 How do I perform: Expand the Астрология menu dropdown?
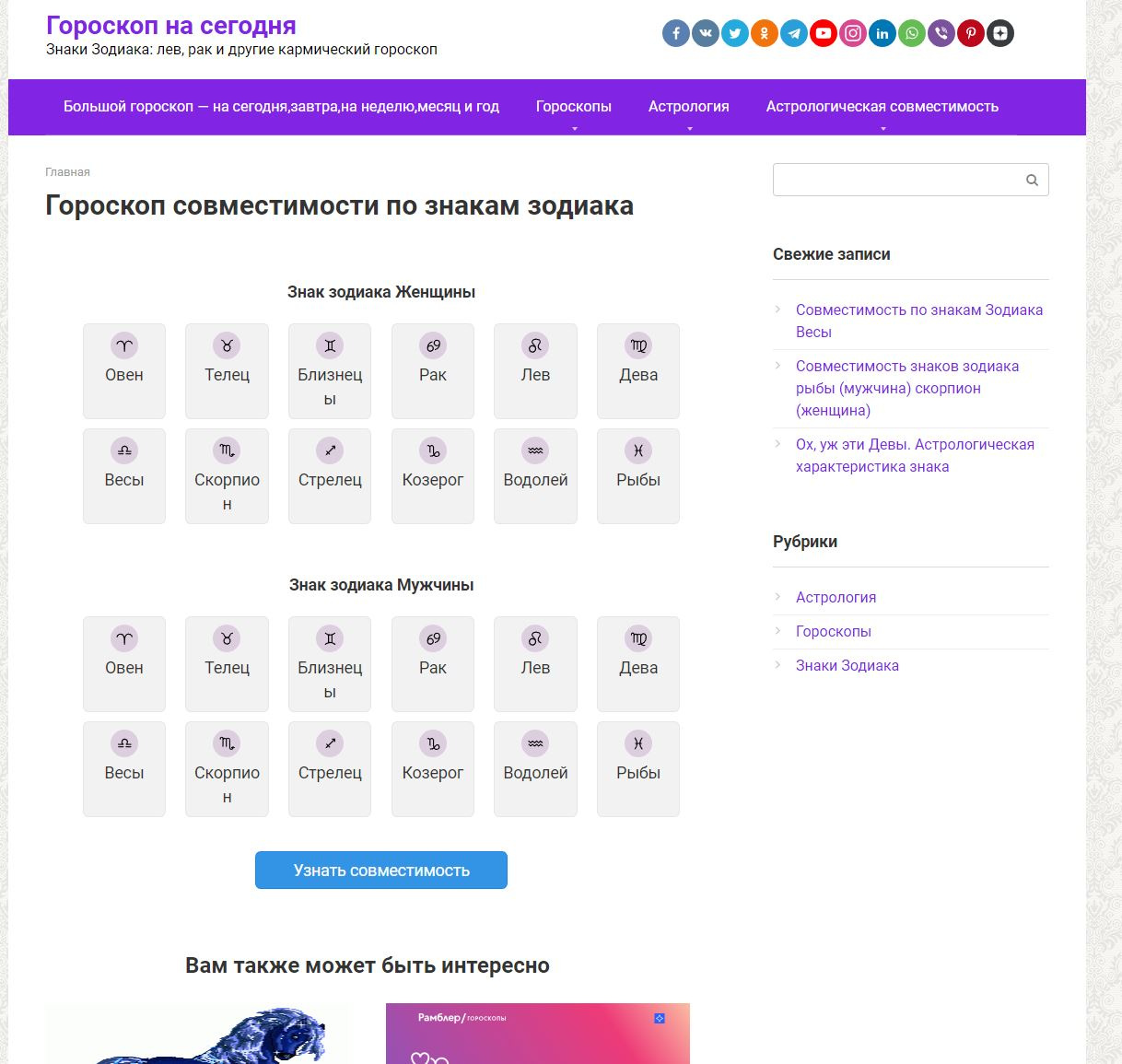(689, 107)
